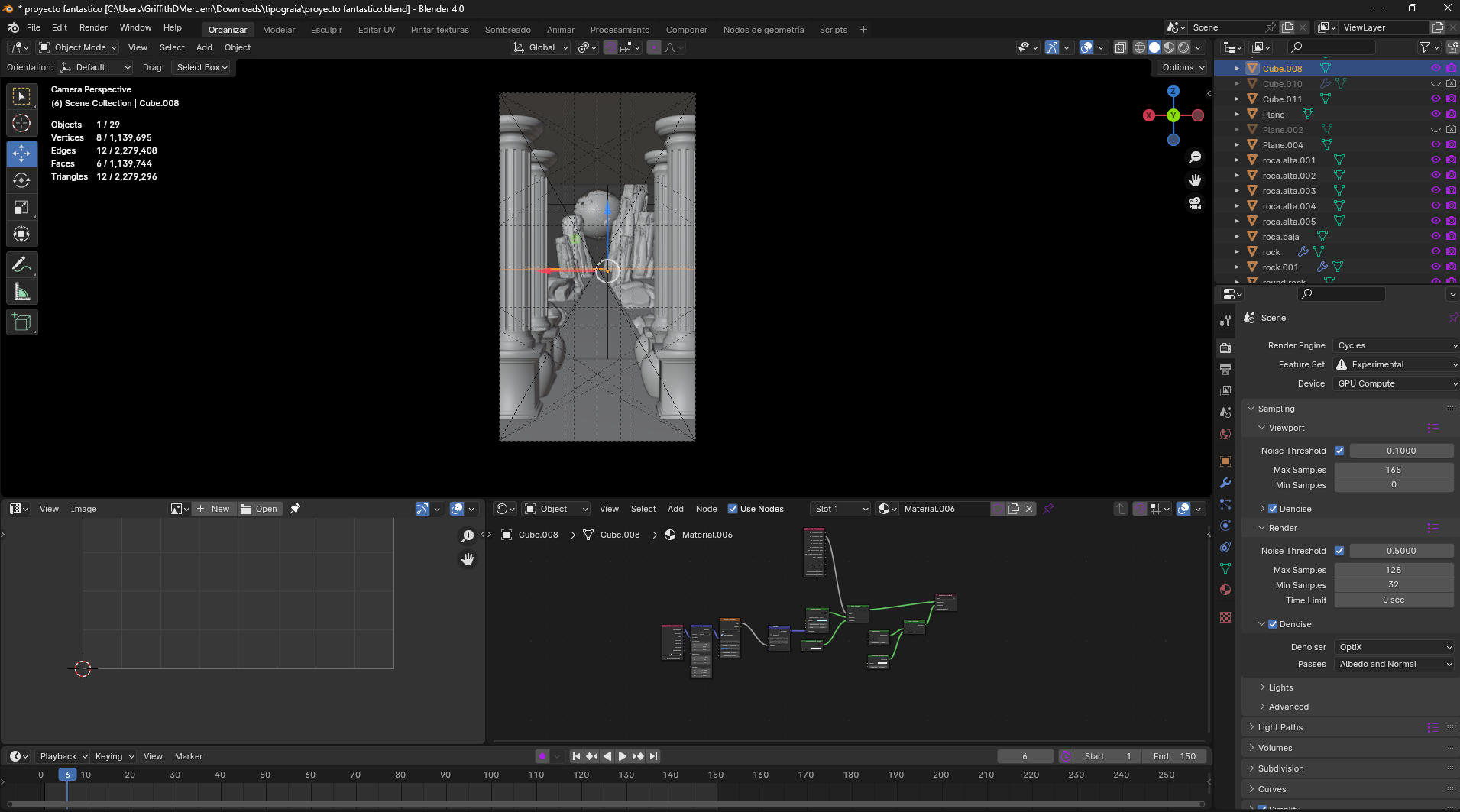The height and width of the screenshot is (812, 1460).
Task: Hide Cube.011 in viewport via eye icon
Action: coord(1436,99)
